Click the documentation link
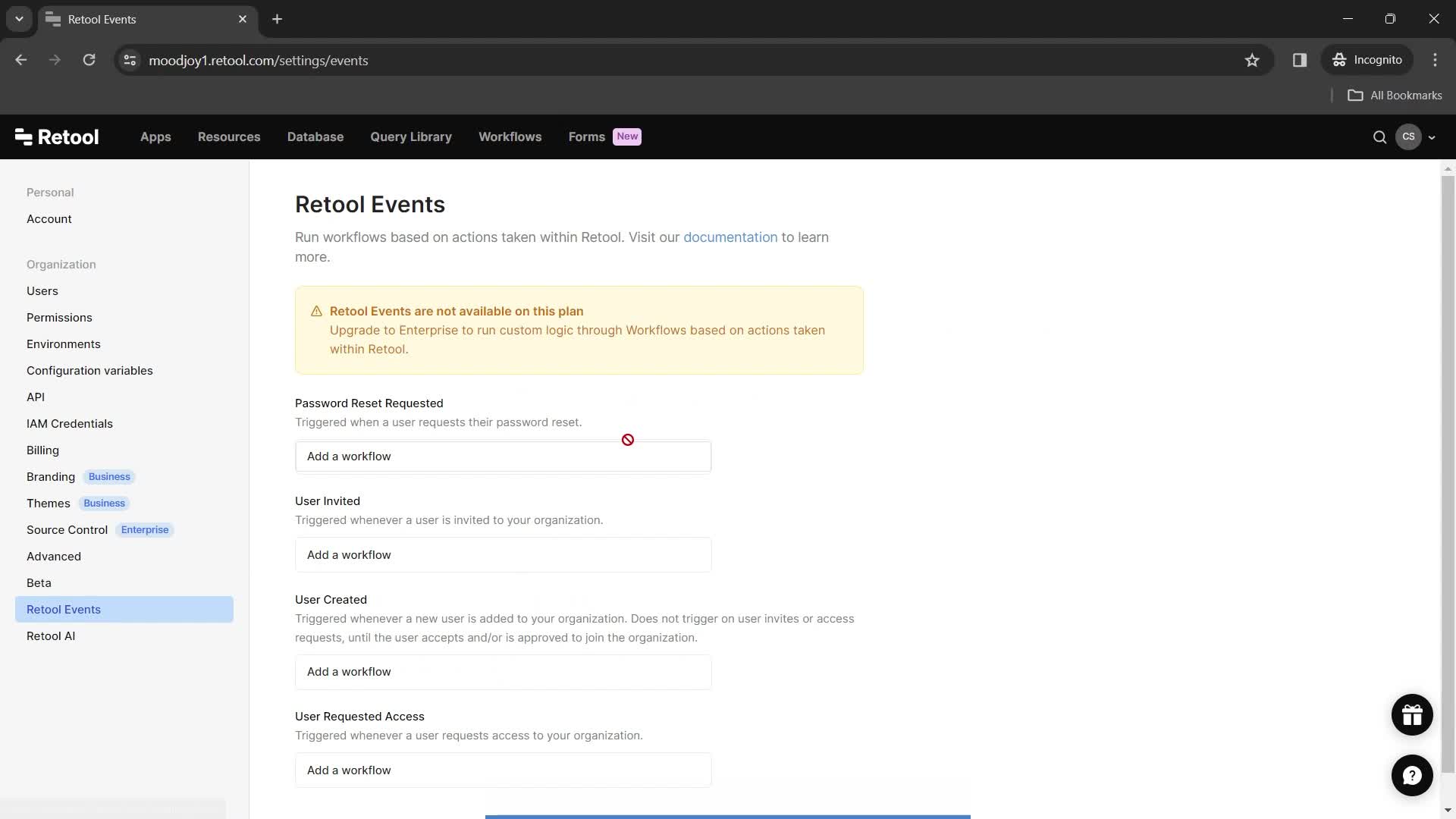This screenshot has height=819, width=1456. tap(731, 237)
